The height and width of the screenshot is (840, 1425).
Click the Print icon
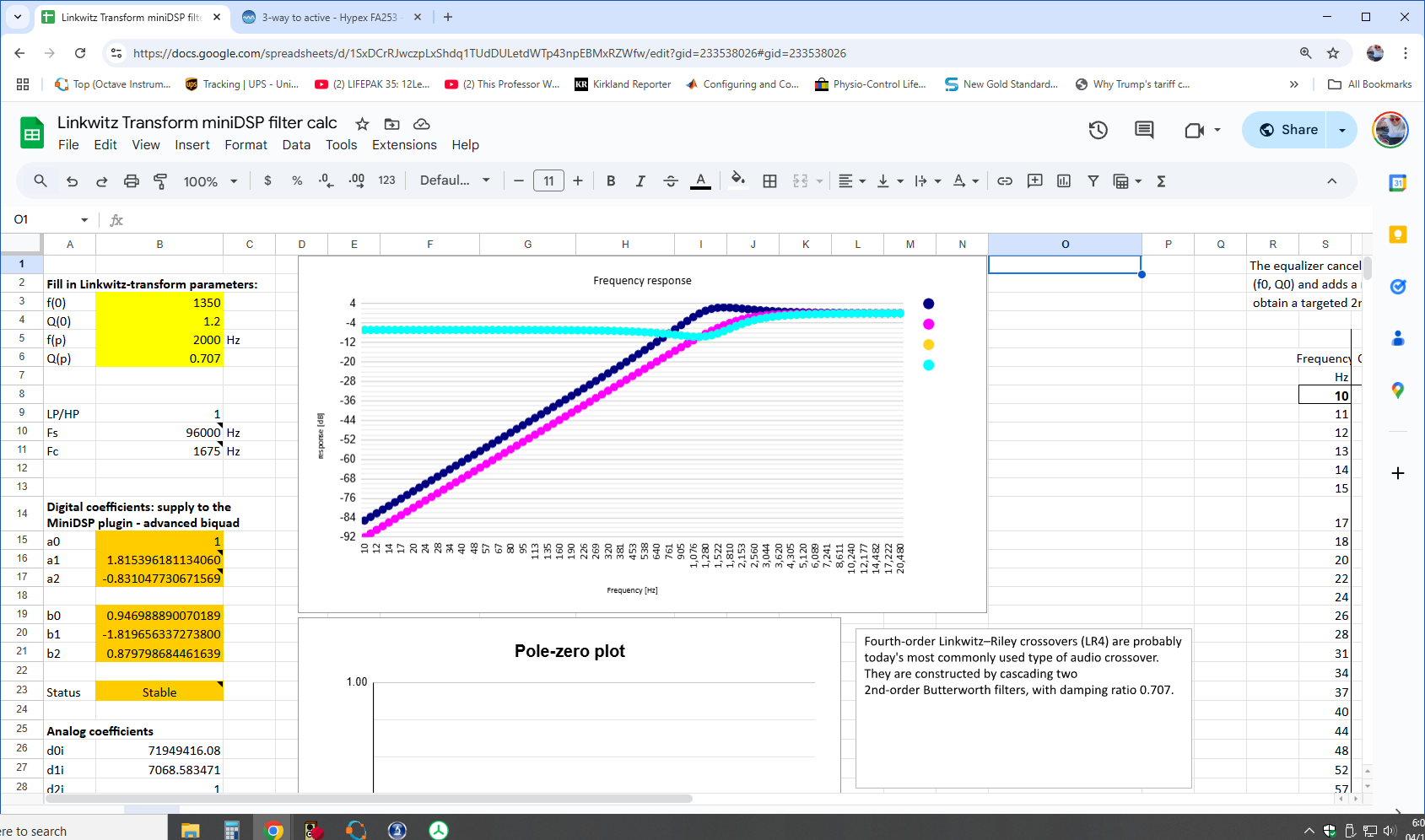click(132, 180)
